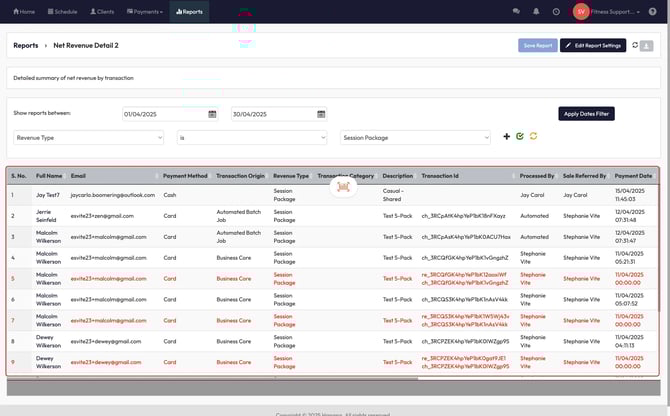This screenshot has width=670, height=416.
Task: Sort by the Payment Date column header
Action: pos(633,176)
